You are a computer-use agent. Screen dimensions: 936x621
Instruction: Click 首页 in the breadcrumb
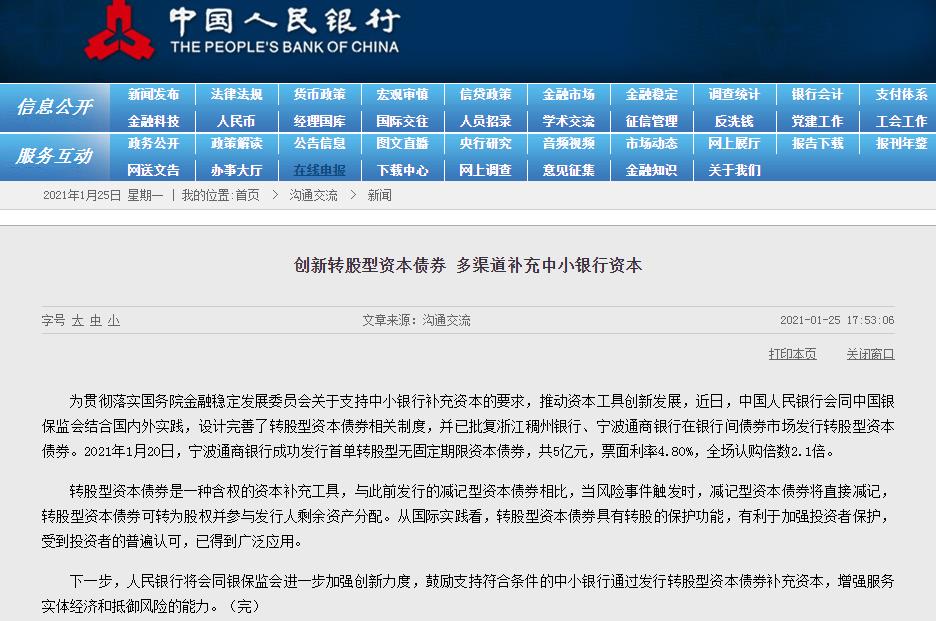coord(247,196)
